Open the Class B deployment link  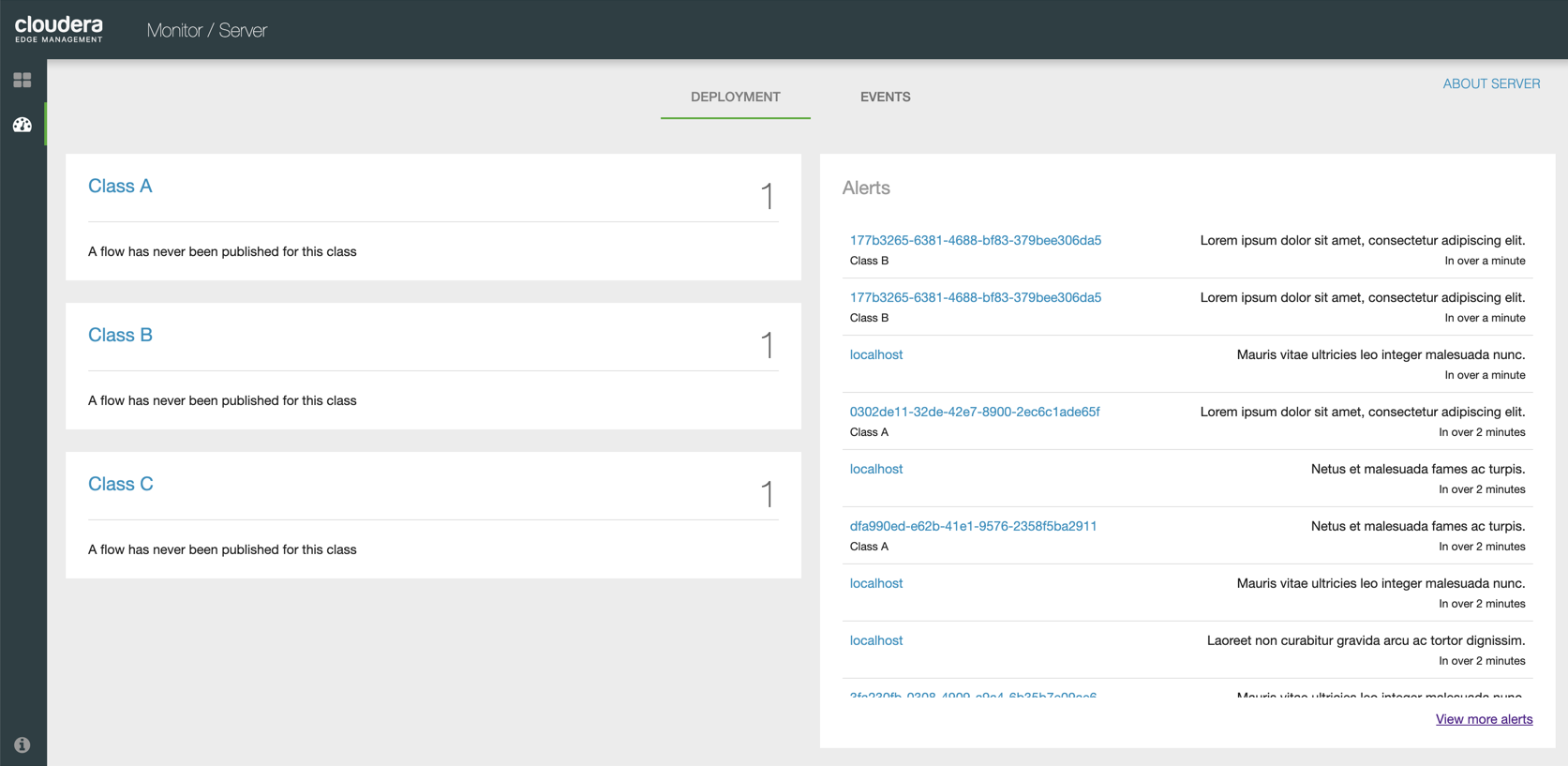pos(120,335)
